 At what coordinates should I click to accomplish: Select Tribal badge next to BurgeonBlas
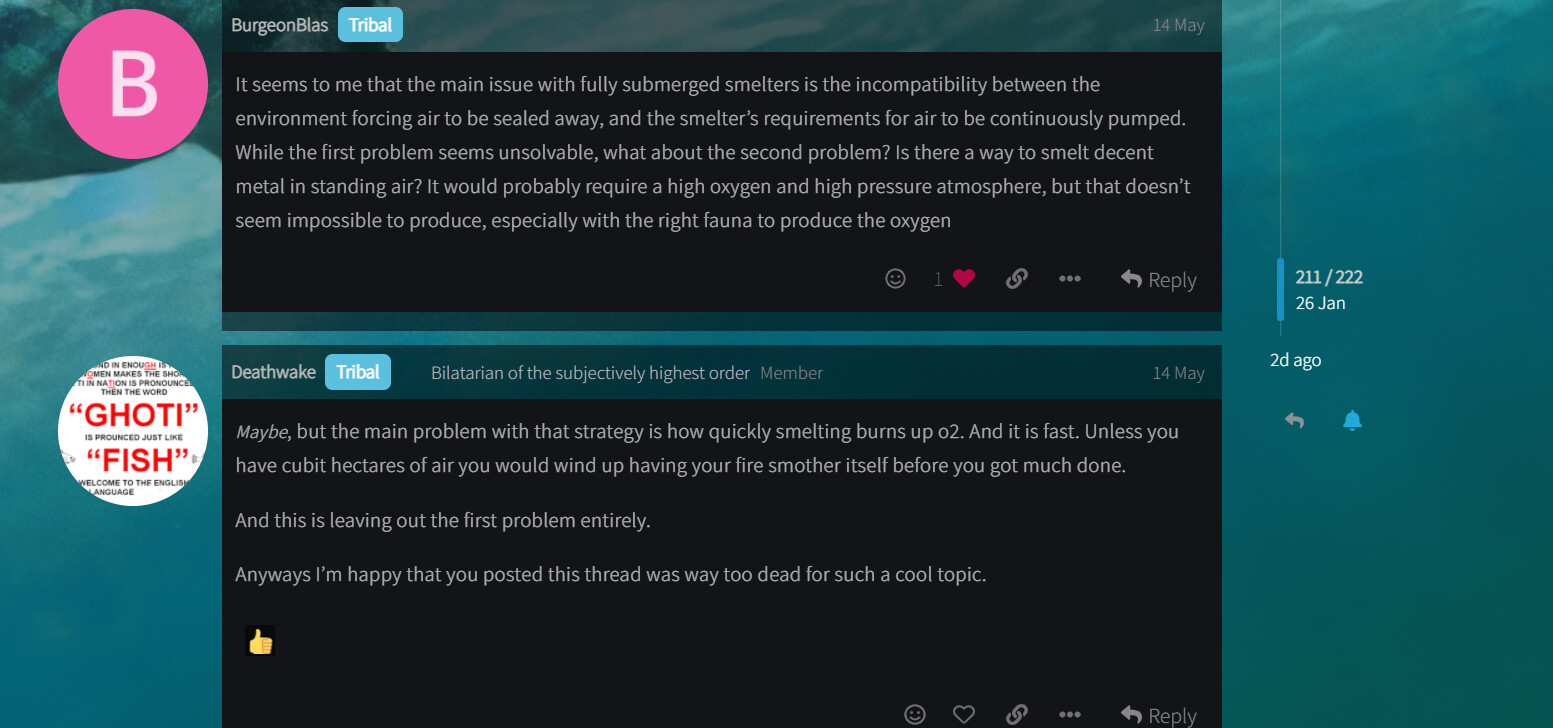tap(370, 24)
